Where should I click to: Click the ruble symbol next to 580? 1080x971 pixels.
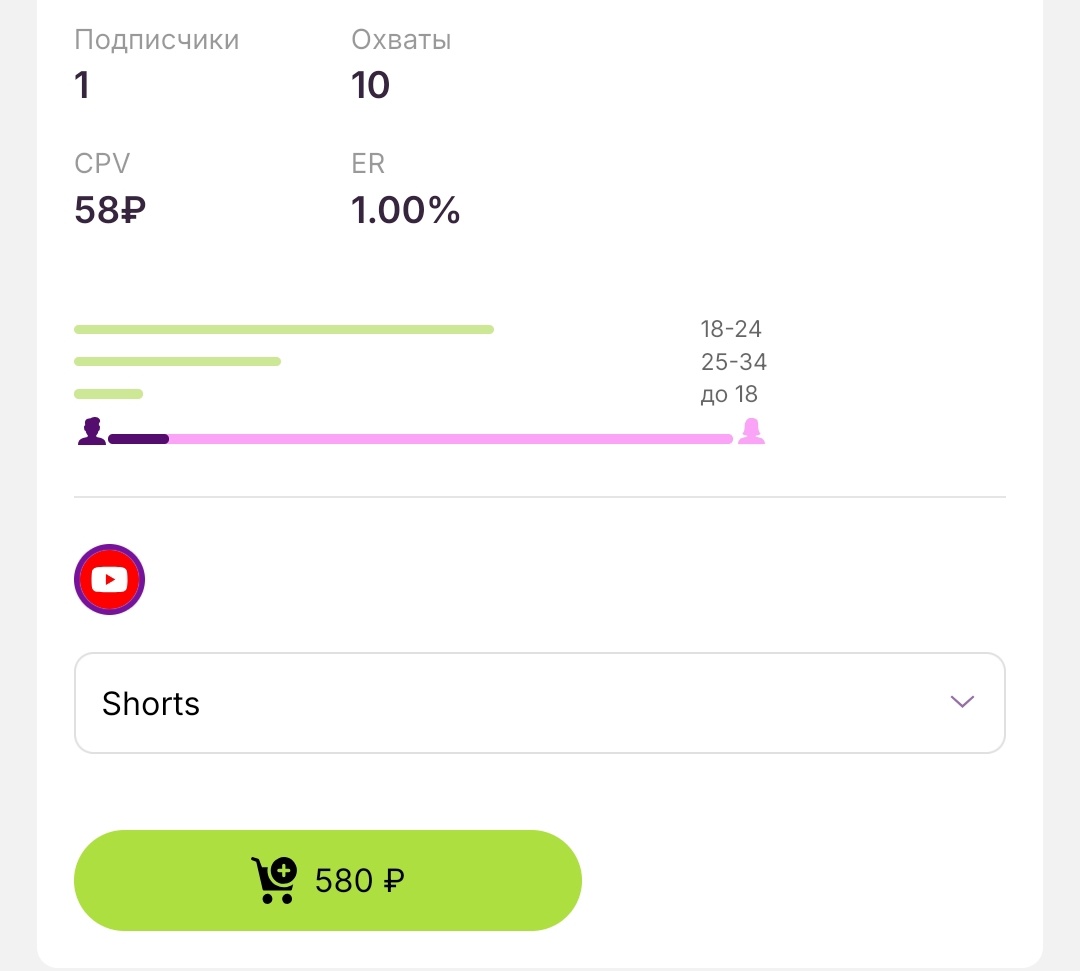[x=394, y=880]
